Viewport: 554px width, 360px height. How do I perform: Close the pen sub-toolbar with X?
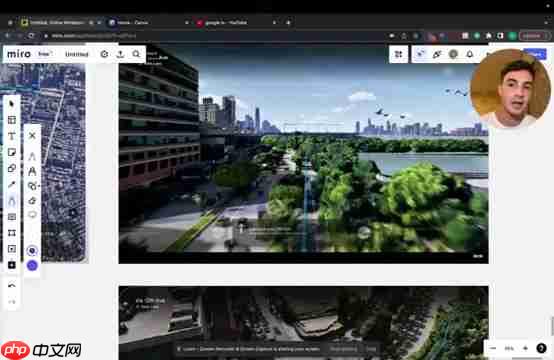click(32, 135)
